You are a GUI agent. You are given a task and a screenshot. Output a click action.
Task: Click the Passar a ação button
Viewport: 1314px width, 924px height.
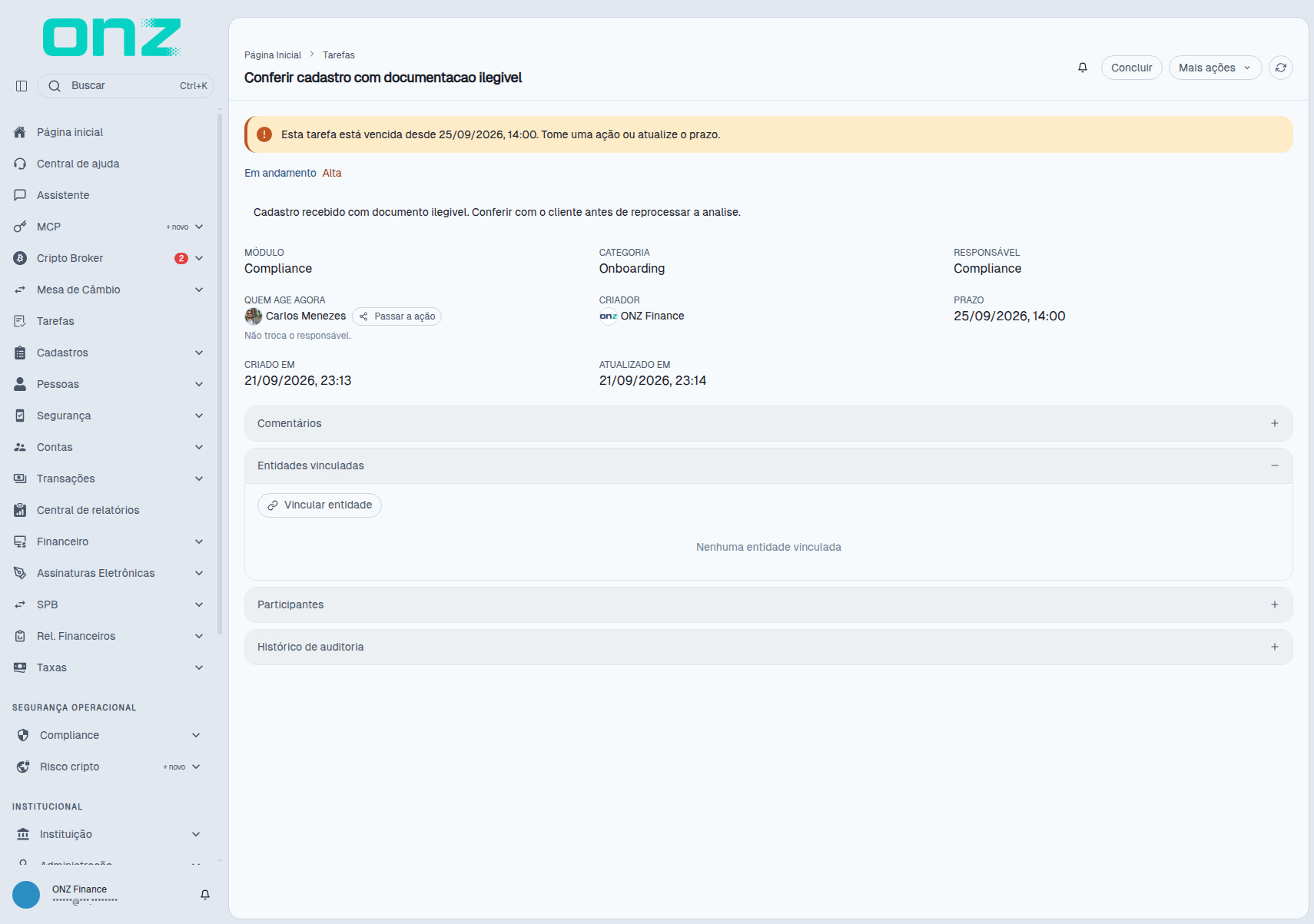(397, 316)
